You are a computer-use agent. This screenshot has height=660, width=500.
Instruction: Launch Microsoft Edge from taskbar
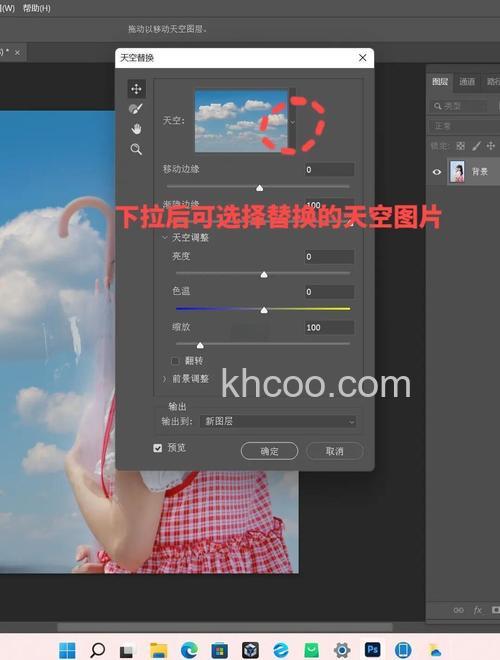[189, 650]
